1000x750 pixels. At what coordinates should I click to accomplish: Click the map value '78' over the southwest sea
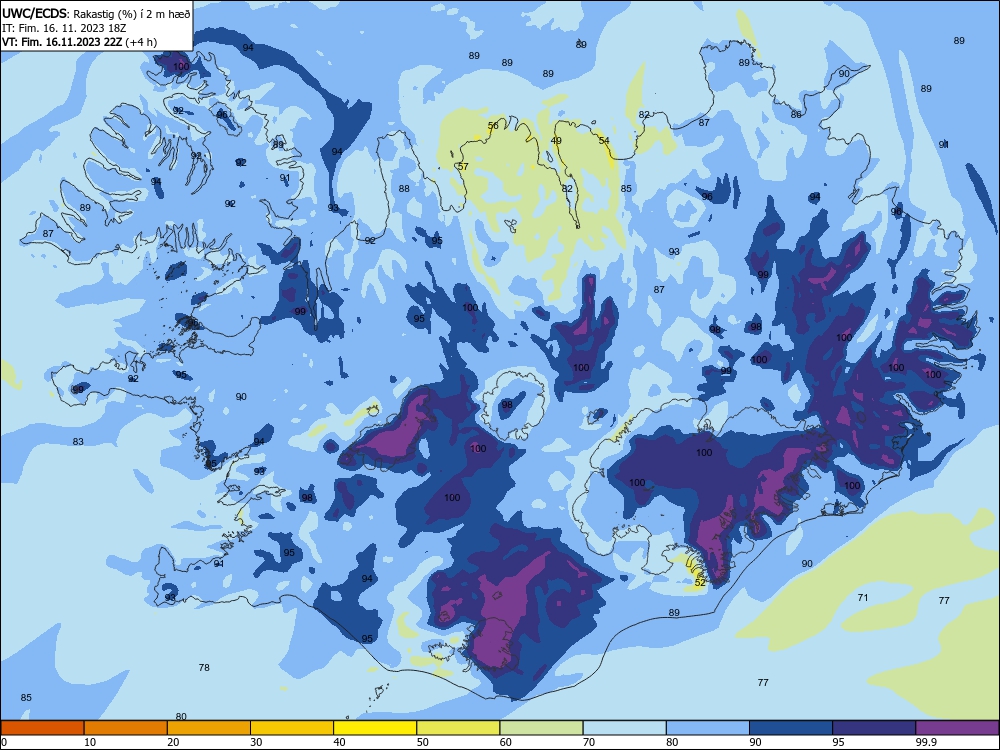click(x=204, y=668)
